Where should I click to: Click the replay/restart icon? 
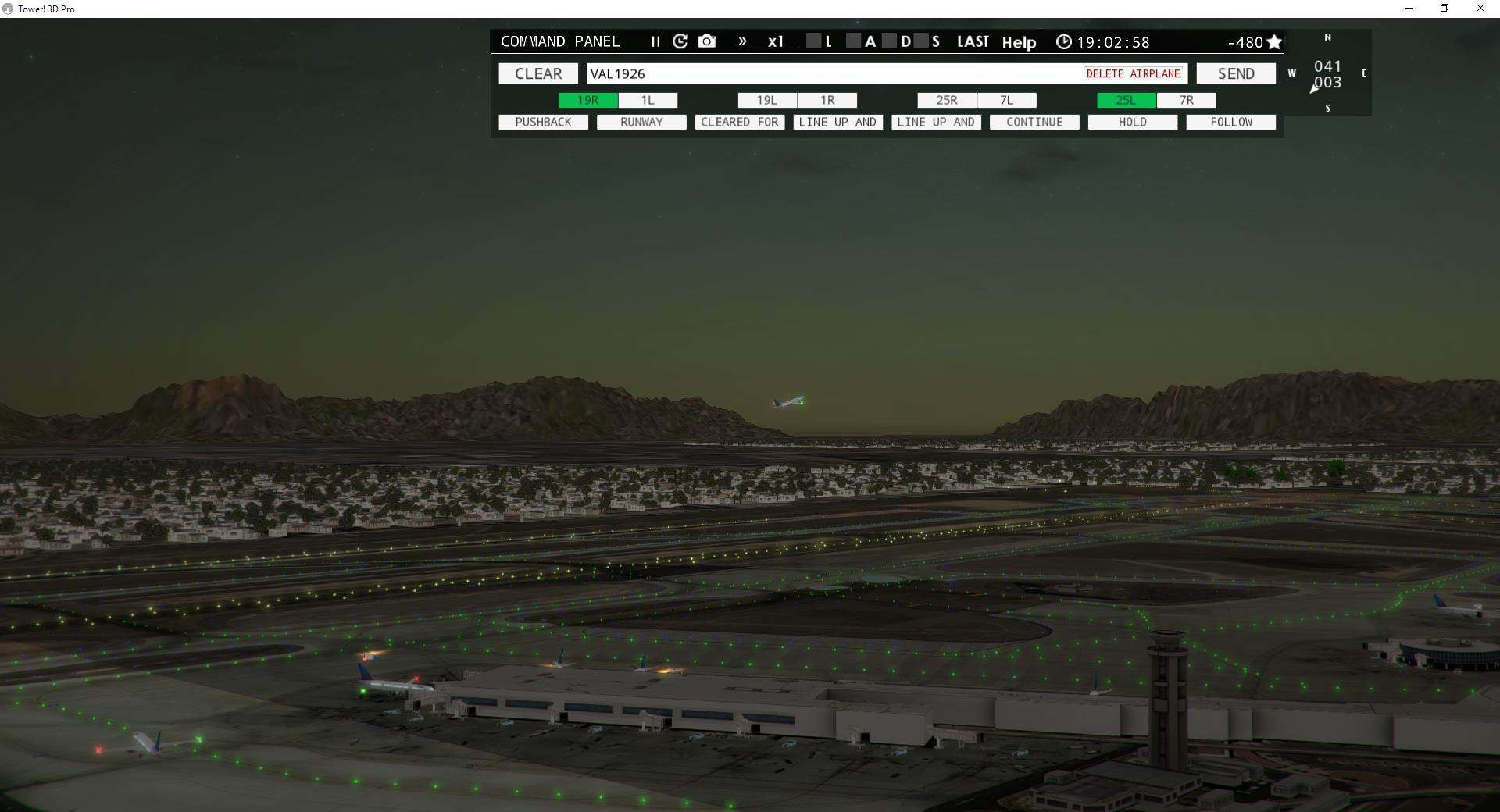click(680, 41)
